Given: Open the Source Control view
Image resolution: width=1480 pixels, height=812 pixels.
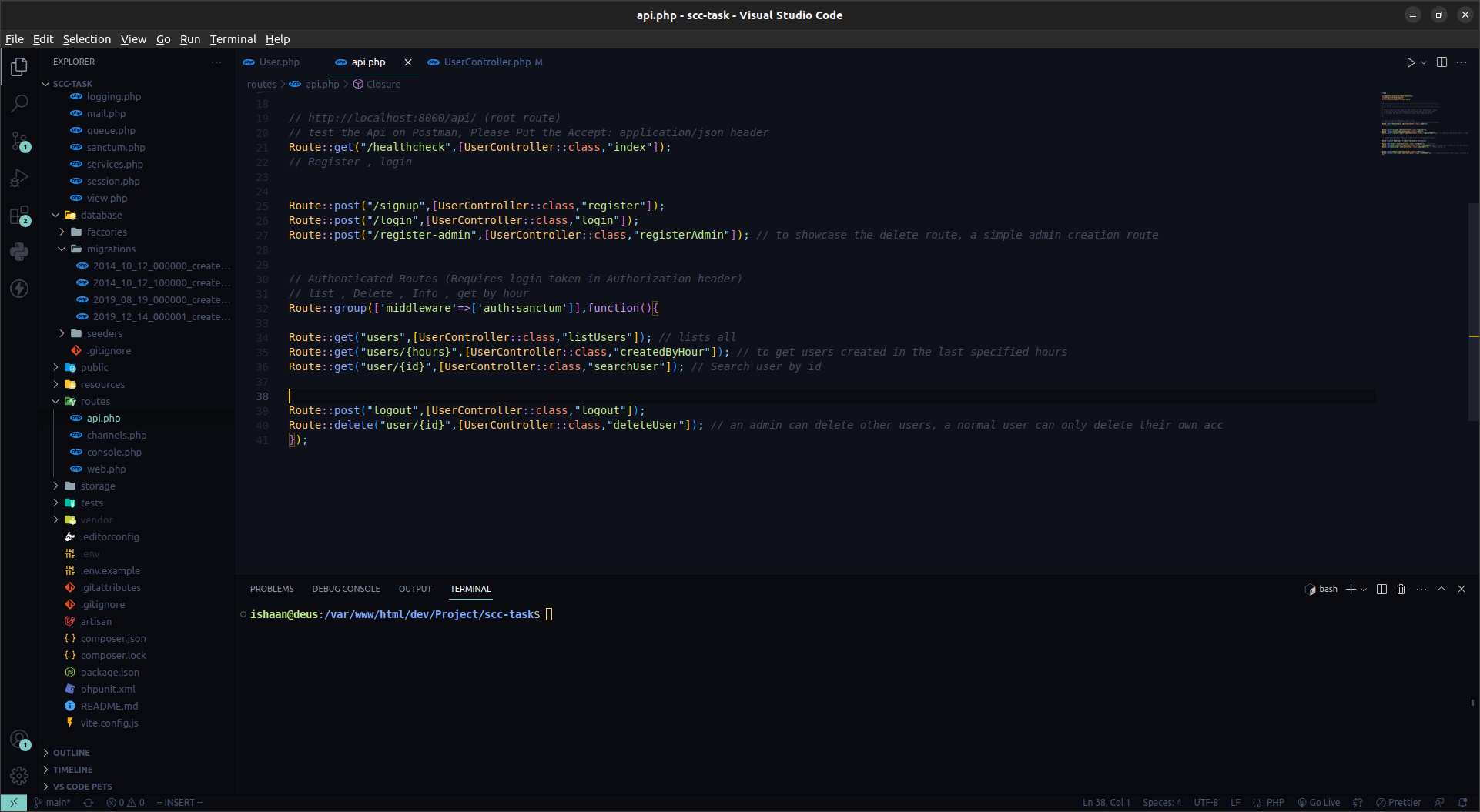Looking at the screenshot, I should (18, 141).
